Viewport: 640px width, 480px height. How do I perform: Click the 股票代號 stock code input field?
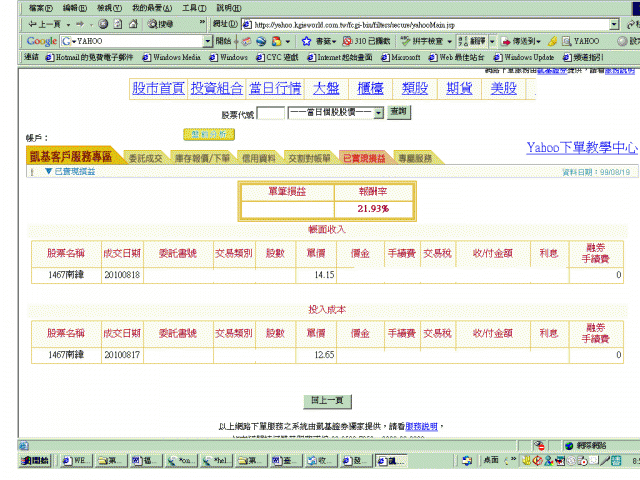pyautogui.click(x=270, y=113)
